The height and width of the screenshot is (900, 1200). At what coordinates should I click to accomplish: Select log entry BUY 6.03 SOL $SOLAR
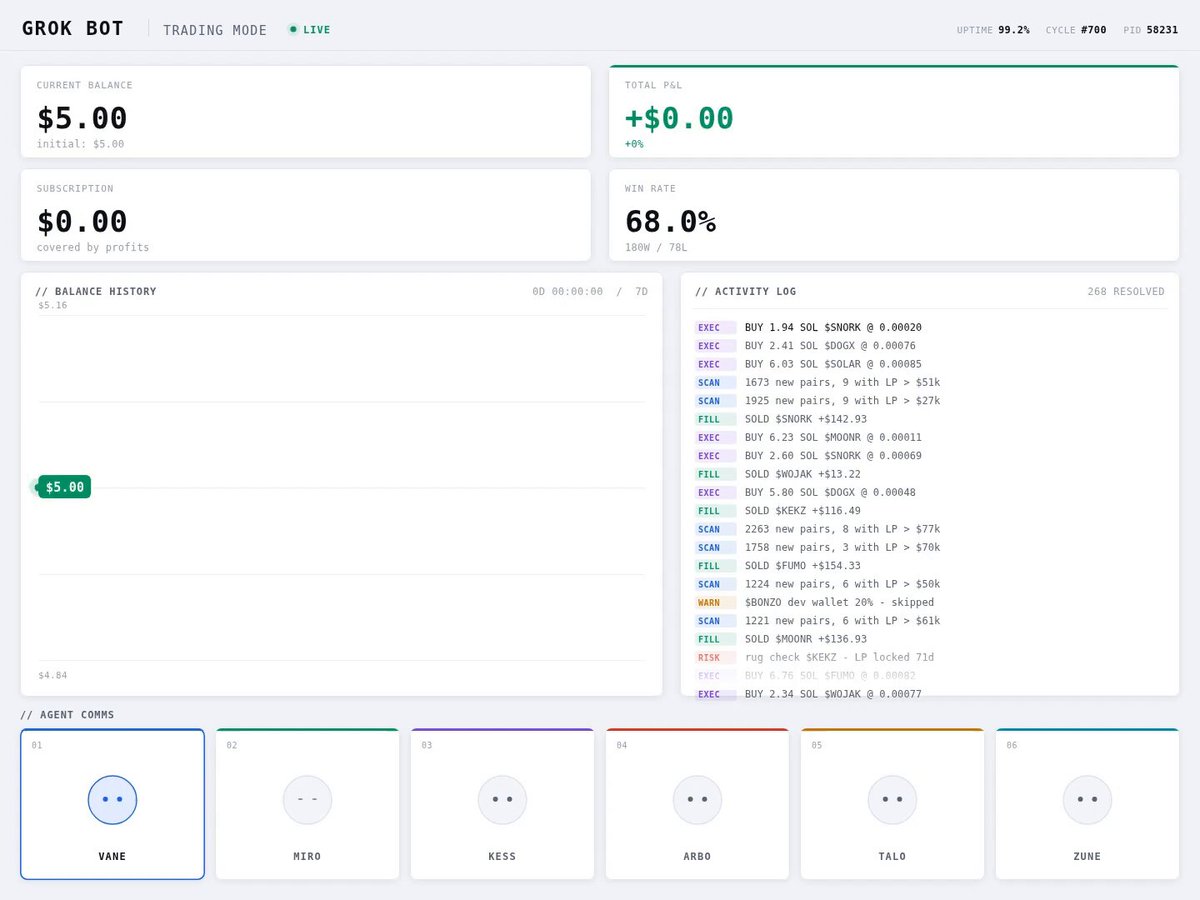coord(930,364)
